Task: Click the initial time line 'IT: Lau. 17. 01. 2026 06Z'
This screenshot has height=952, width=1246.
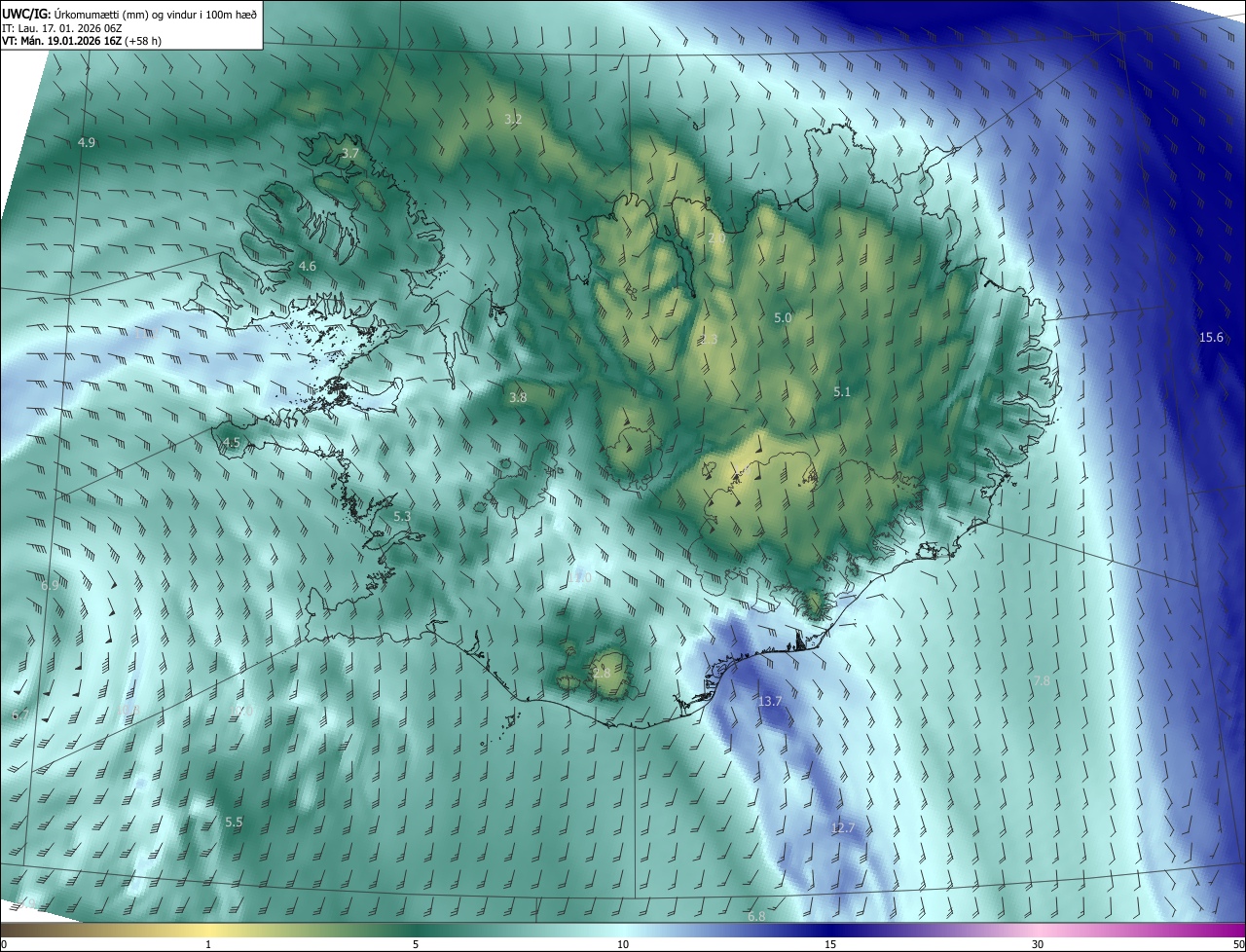Action: point(64,28)
